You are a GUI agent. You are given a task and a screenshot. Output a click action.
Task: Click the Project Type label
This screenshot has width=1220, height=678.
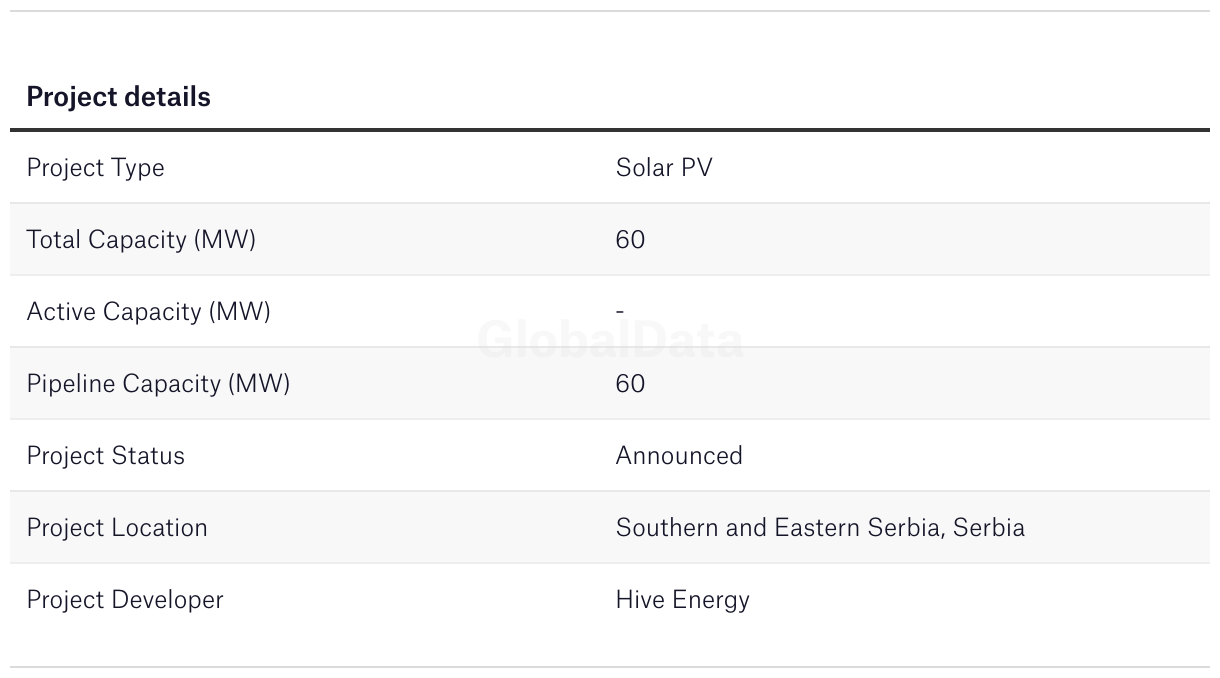pyautogui.click(x=95, y=168)
